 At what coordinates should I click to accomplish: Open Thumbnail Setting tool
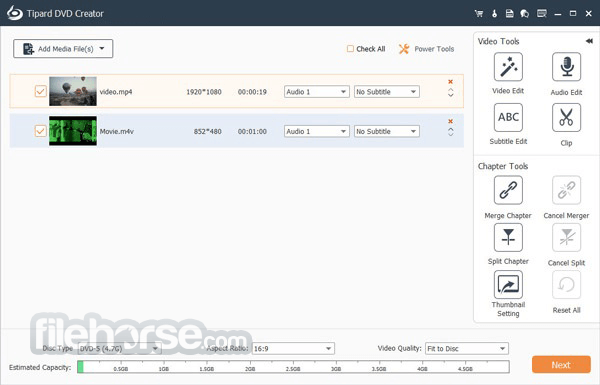pyautogui.click(x=508, y=285)
